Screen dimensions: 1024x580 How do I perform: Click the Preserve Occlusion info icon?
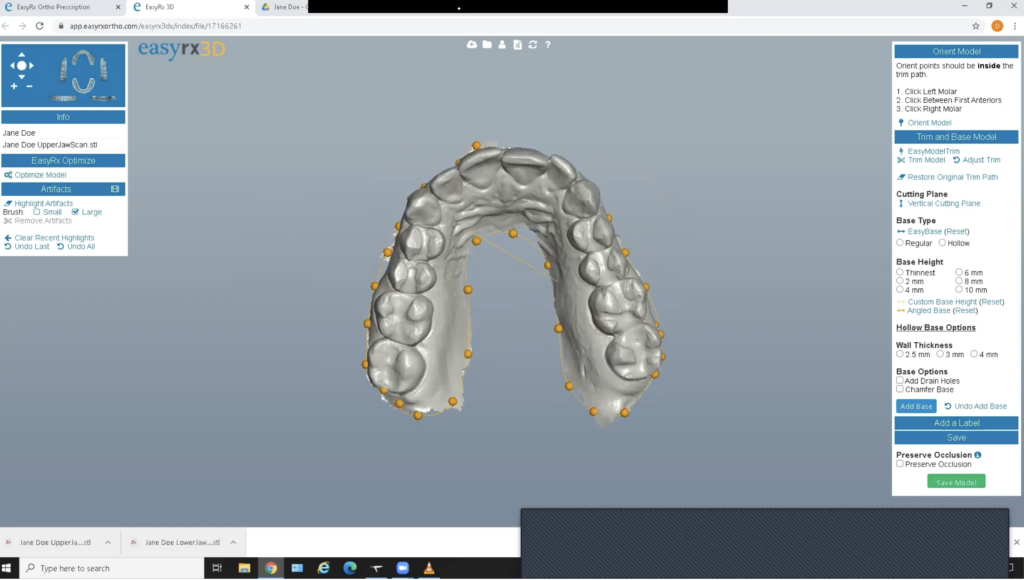pyautogui.click(x=977, y=455)
